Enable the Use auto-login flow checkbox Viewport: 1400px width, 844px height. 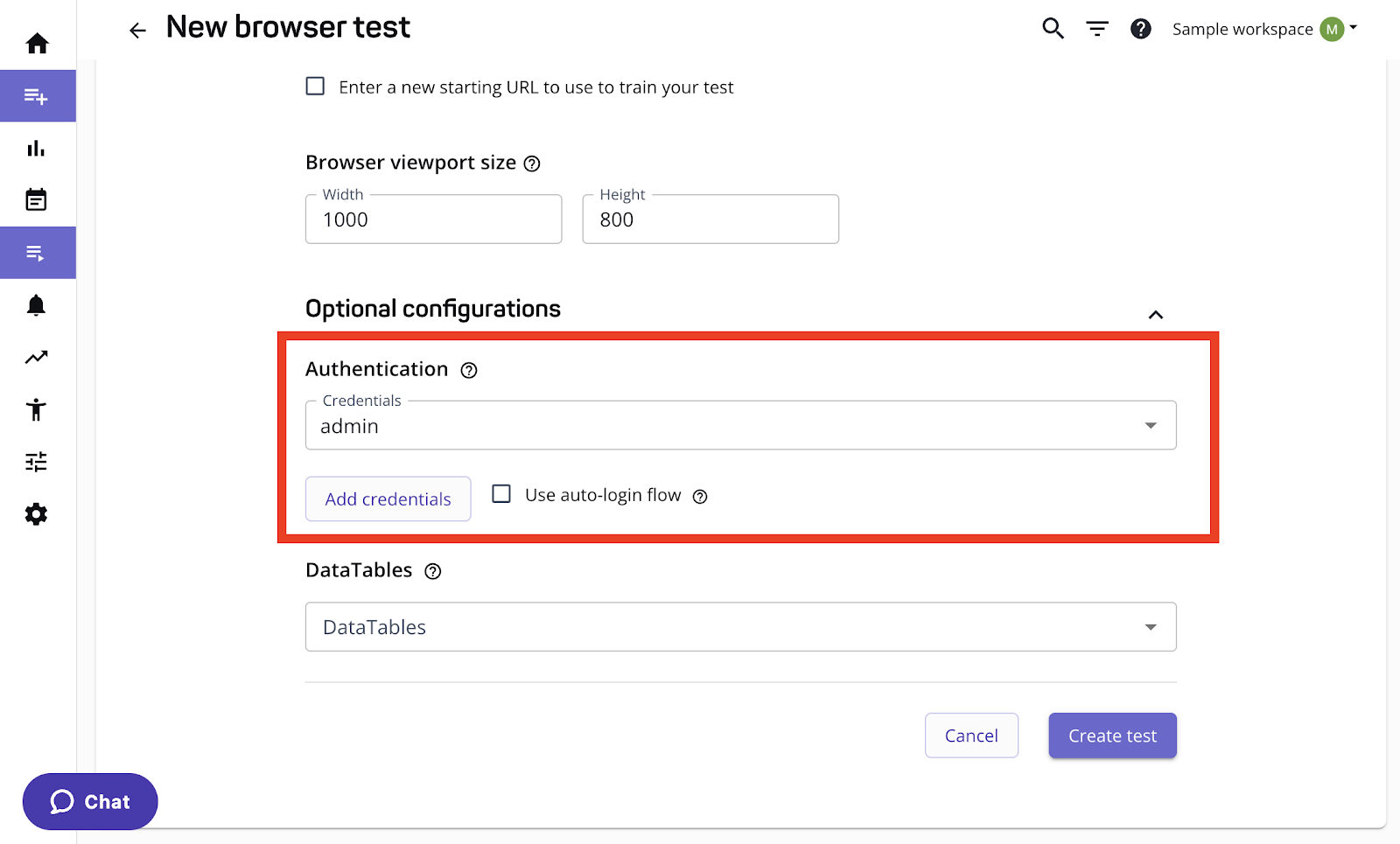click(501, 494)
